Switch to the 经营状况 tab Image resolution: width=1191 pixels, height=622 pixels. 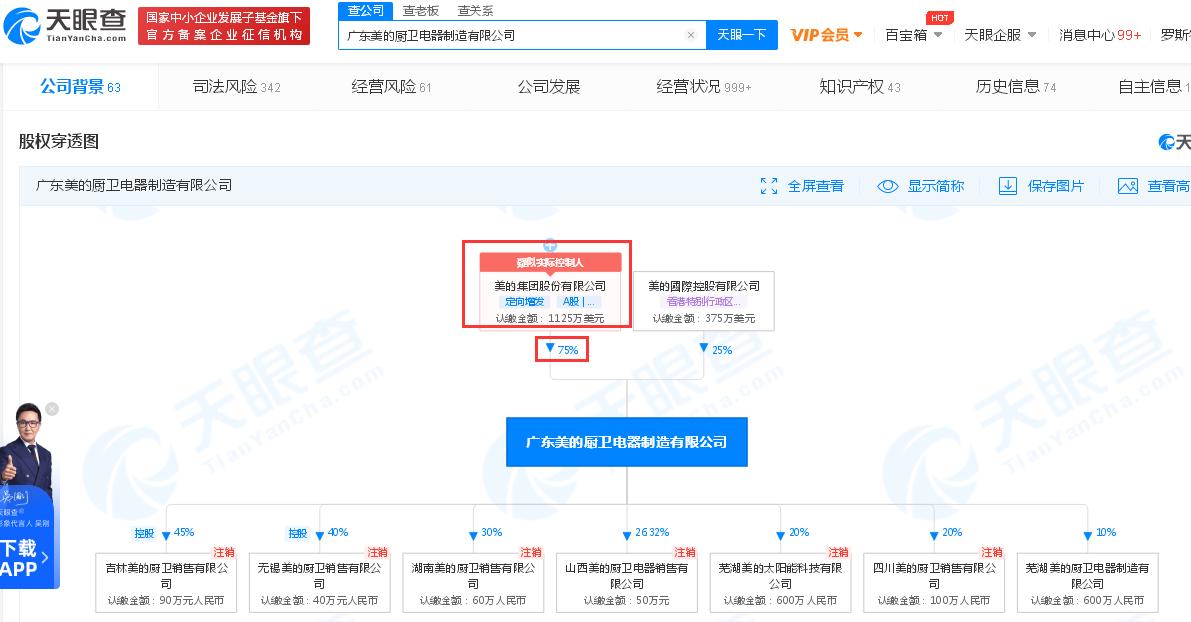703,87
